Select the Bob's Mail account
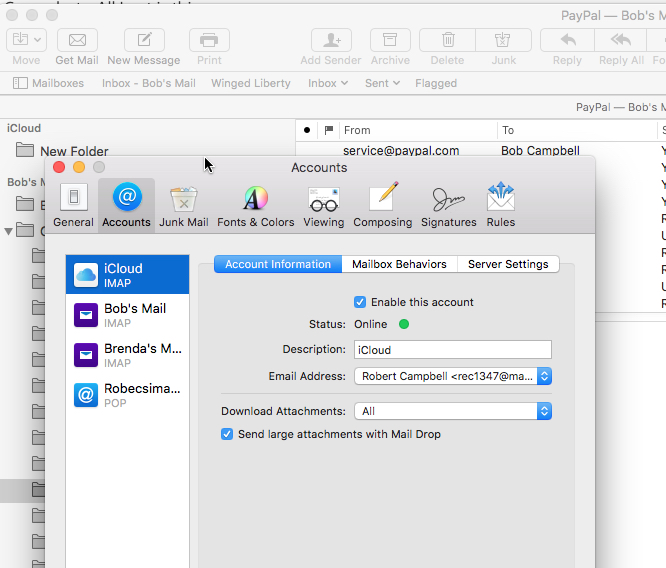The height and width of the screenshot is (568, 666). point(127,315)
